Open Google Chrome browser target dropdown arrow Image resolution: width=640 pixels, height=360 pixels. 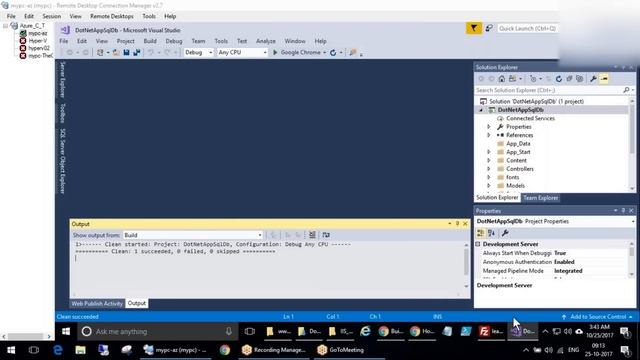324,53
